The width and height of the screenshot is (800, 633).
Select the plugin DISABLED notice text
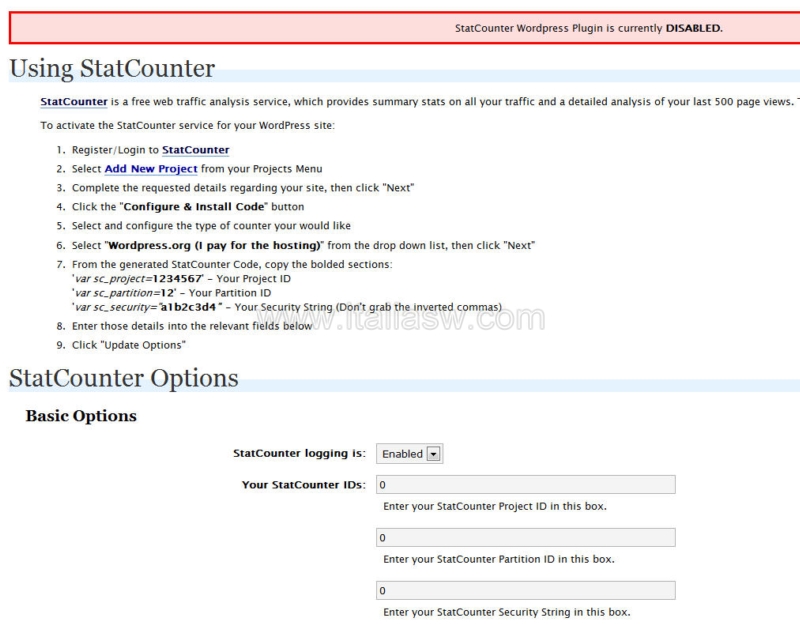pyautogui.click(x=589, y=28)
